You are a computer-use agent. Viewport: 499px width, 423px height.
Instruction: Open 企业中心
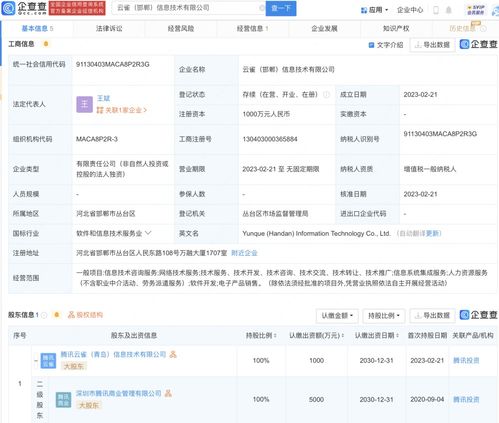tap(410, 10)
